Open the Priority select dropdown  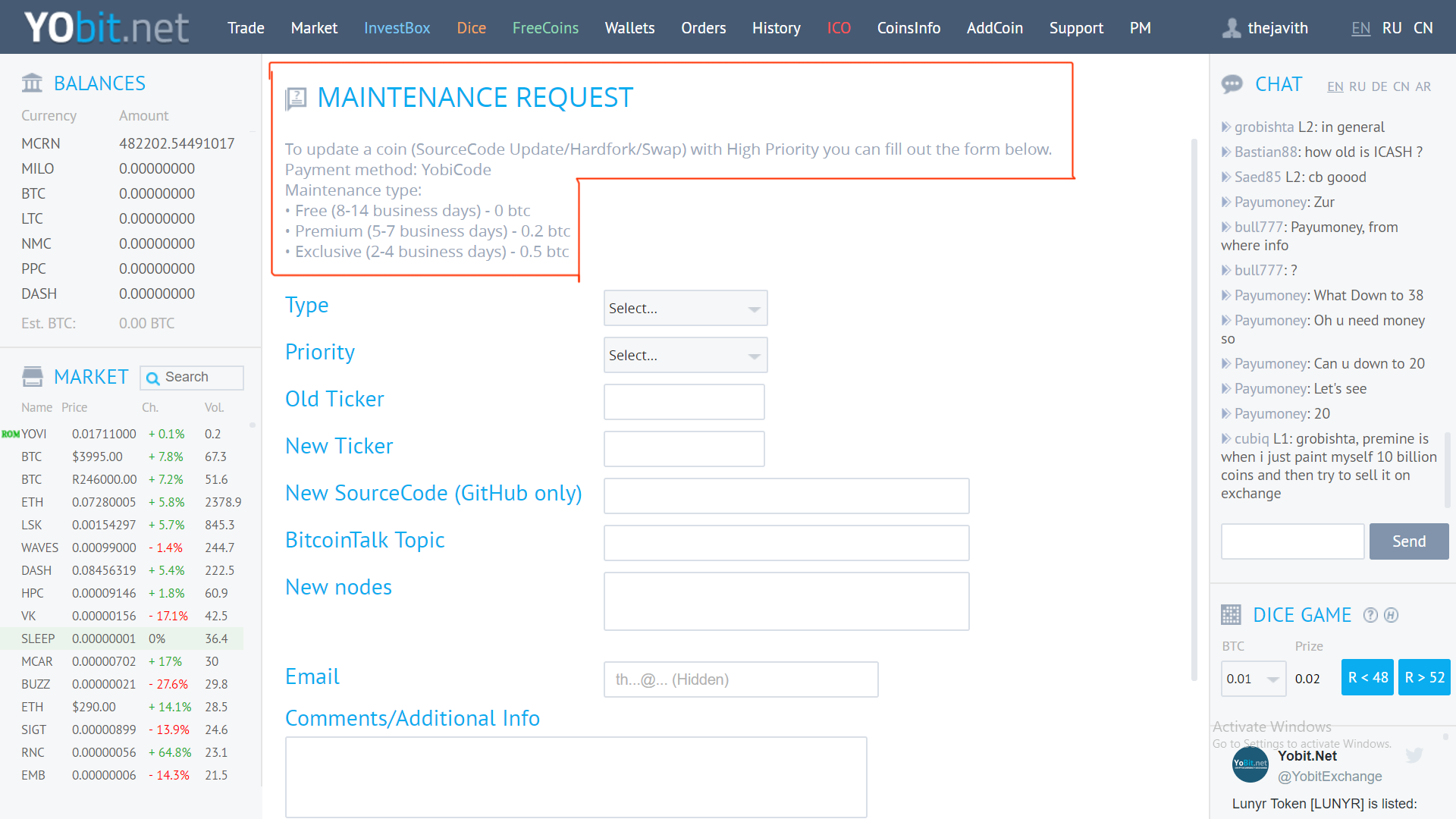click(685, 355)
